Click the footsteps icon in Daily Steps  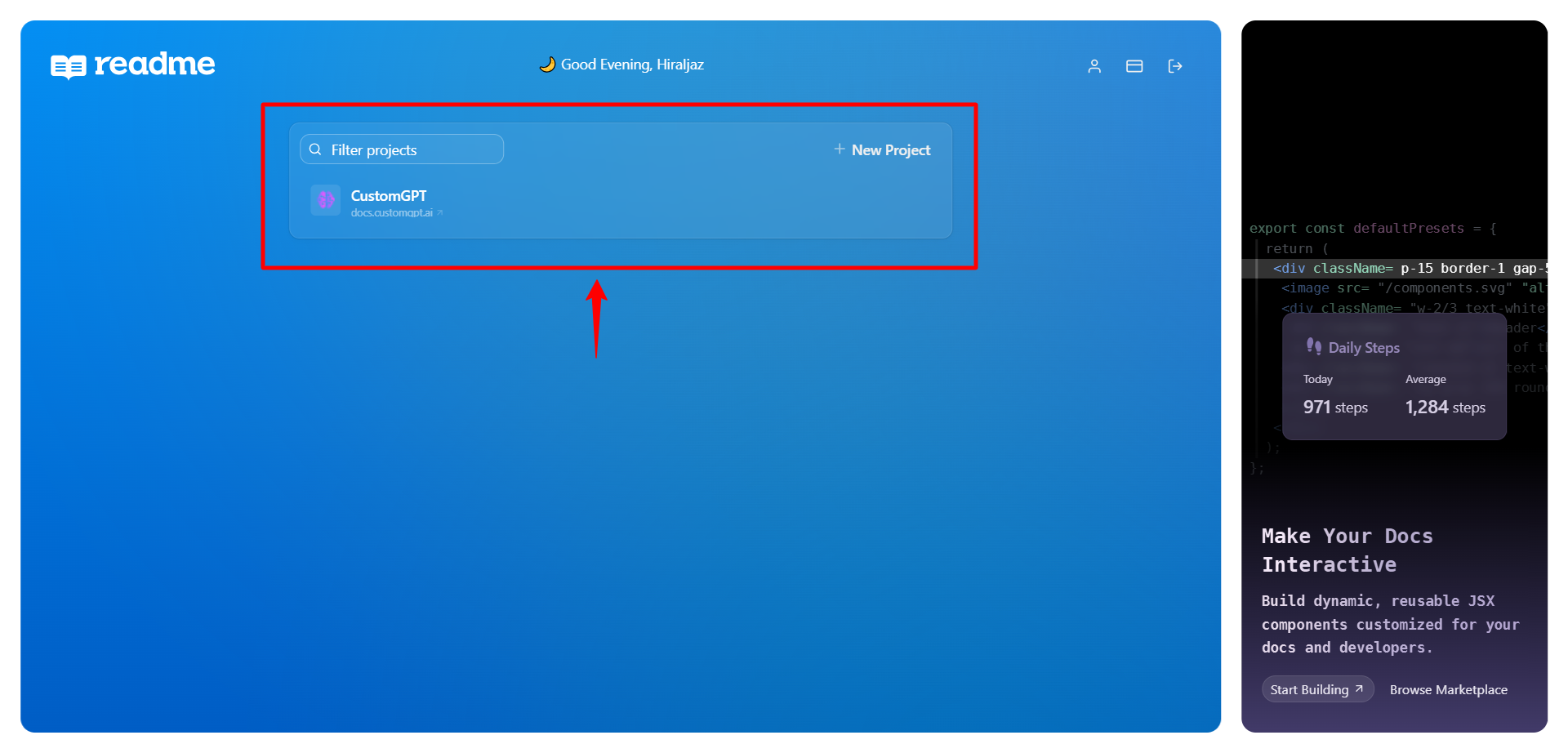coord(1313,346)
